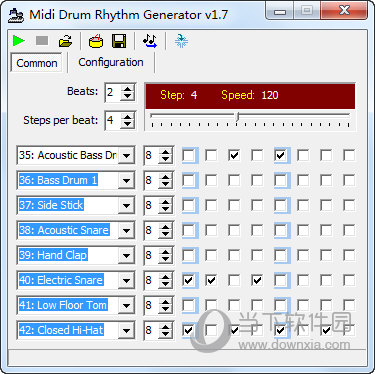
Task: Raise volume stepper for Side Stick row
Action: (166, 202)
